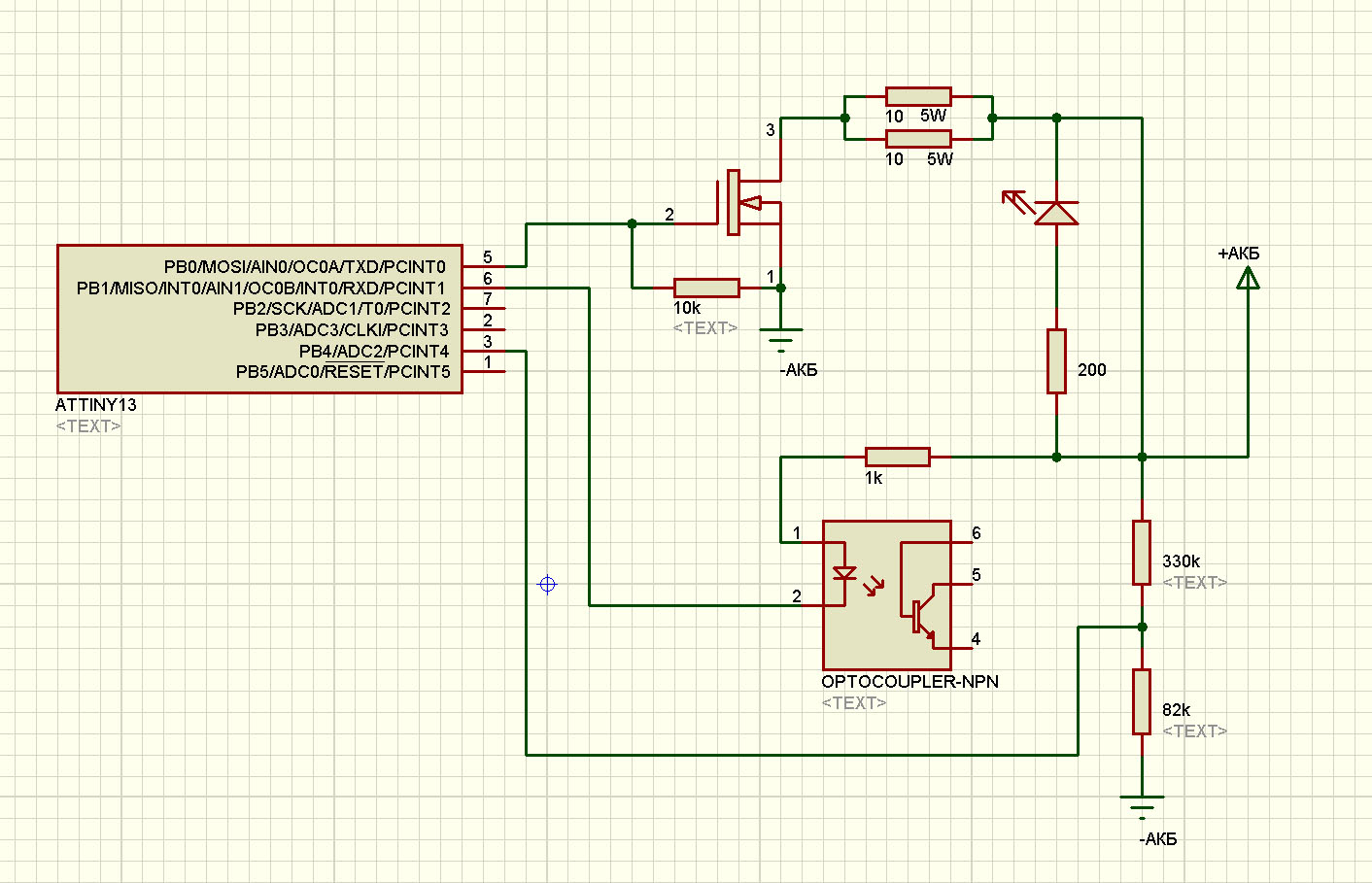Click the PB4/ADC2/PCINT4 pin label
The height and width of the screenshot is (883, 1372).
373,351
